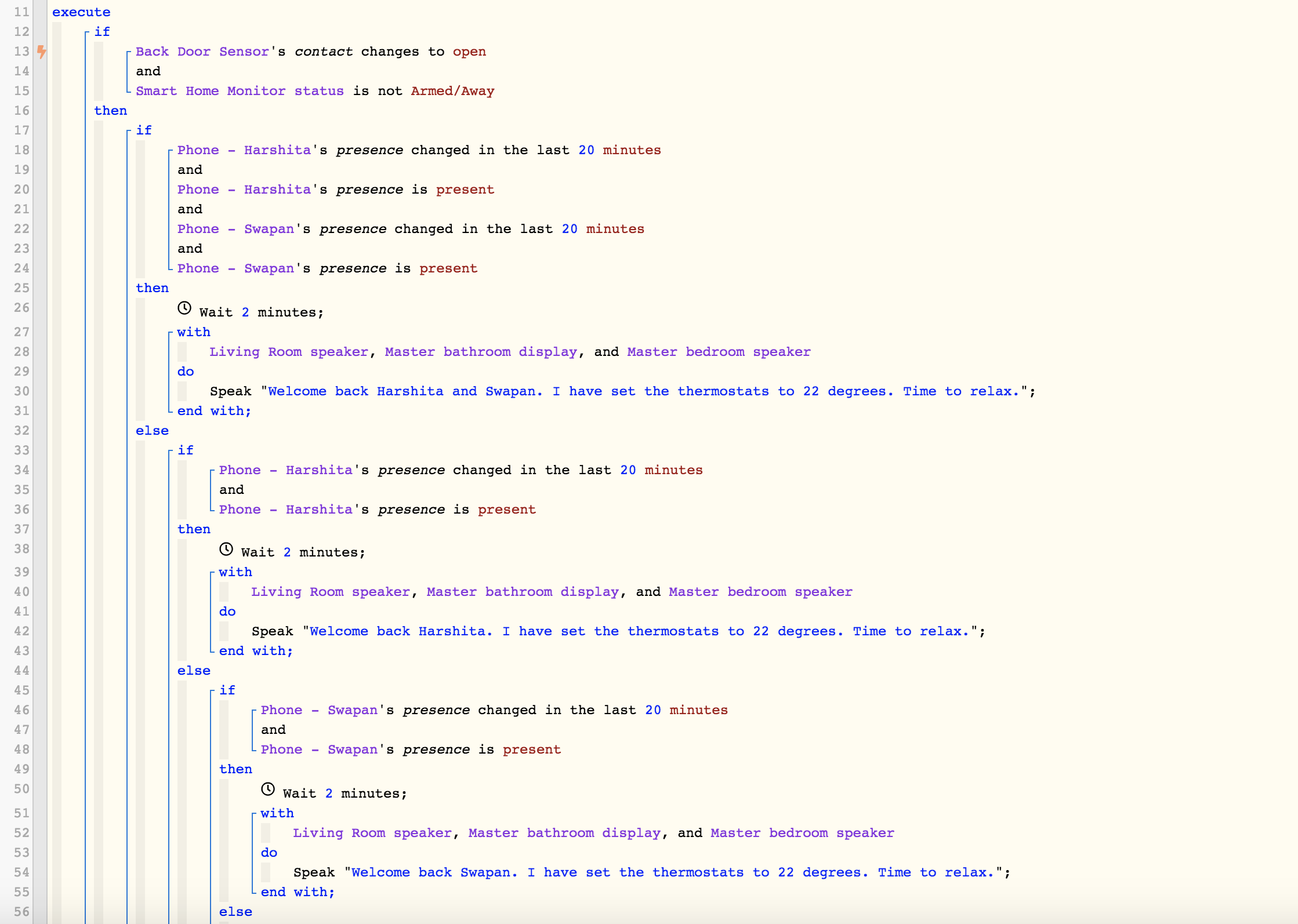This screenshot has height=924, width=1298.
Task: Click Harshita's presence is present on line 36
Action: pos(378,510)
